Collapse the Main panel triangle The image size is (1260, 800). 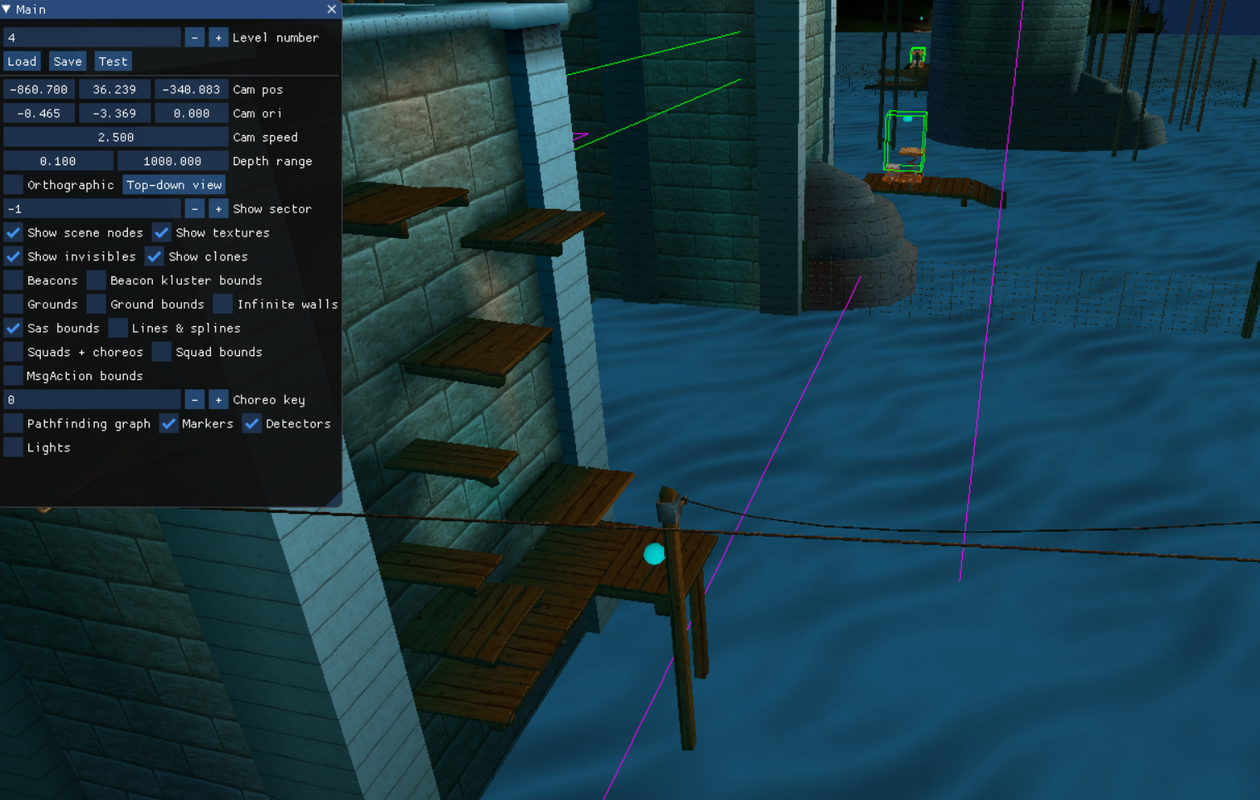8,9
